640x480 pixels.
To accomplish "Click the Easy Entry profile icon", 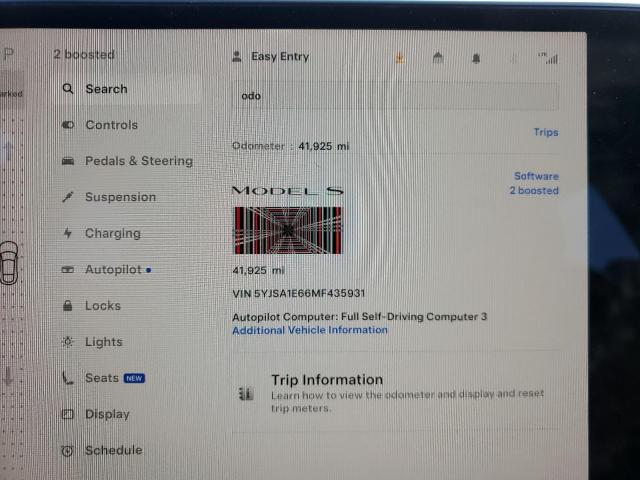I will [x=237, y=56].
